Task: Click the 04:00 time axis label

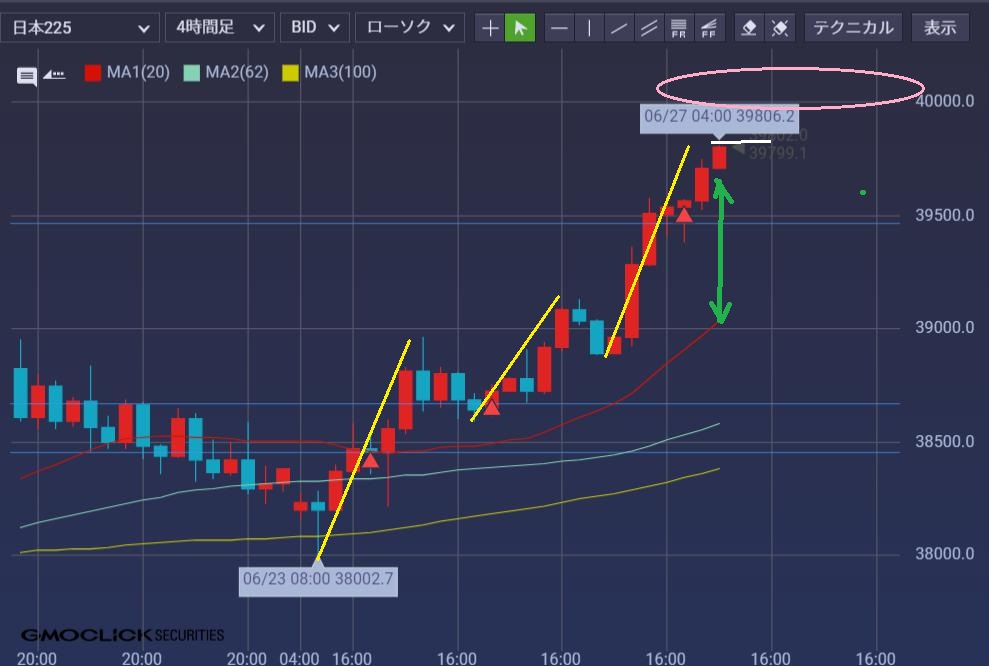Action: [x=299, y=658]
